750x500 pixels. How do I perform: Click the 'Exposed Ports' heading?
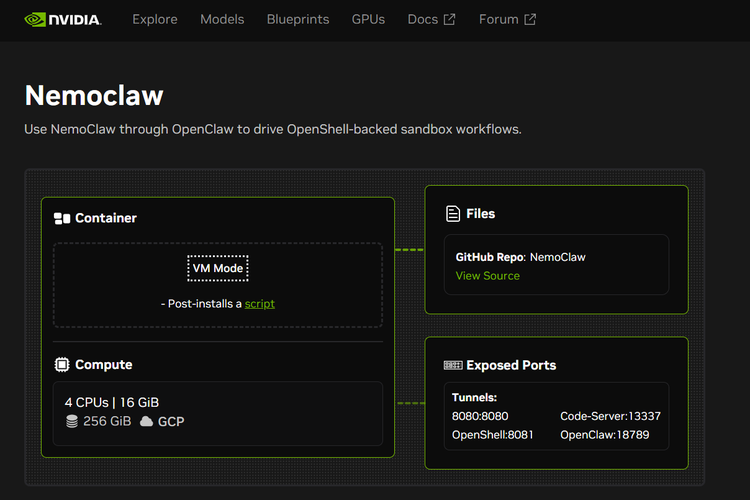coord(511,366)
